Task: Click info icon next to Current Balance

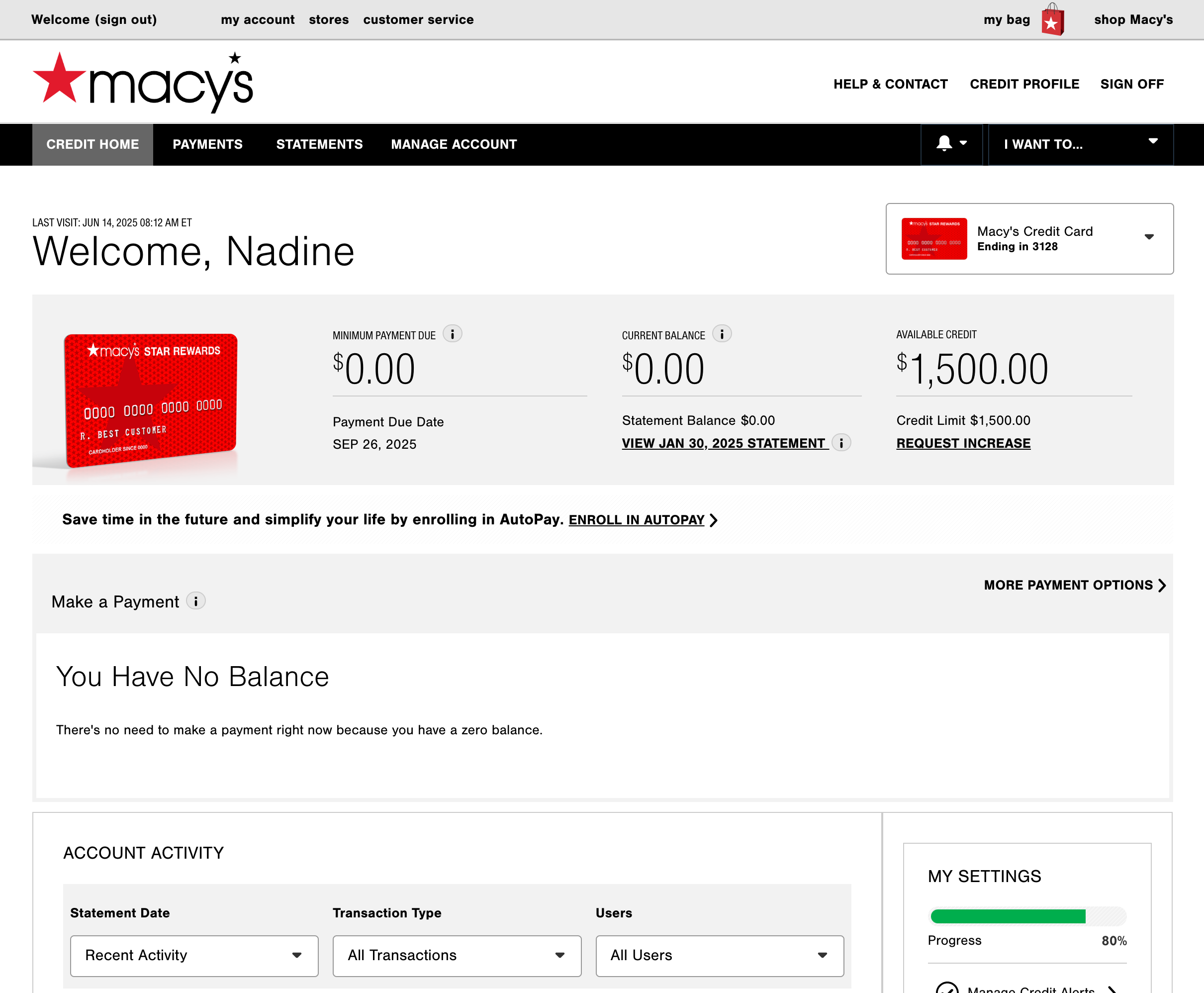Action: [722, 334]
